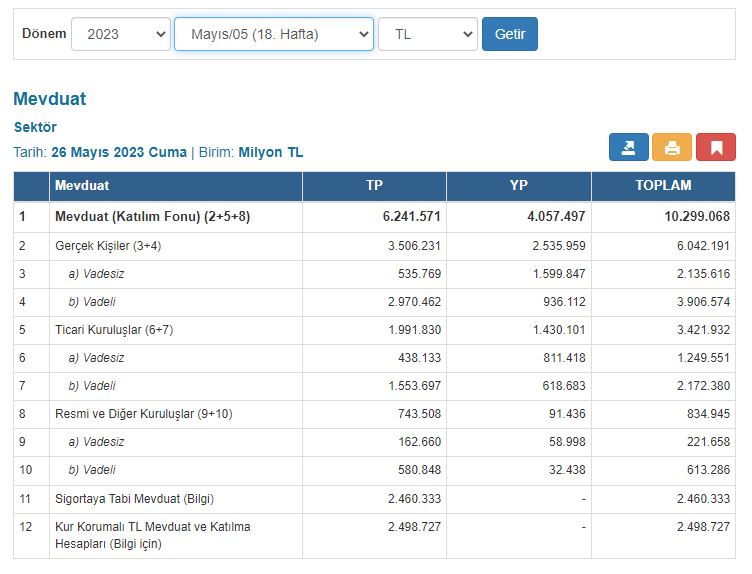Open the TL currency dropdown
The width and height of the screenshot is (752, 574).
(428, 34)
